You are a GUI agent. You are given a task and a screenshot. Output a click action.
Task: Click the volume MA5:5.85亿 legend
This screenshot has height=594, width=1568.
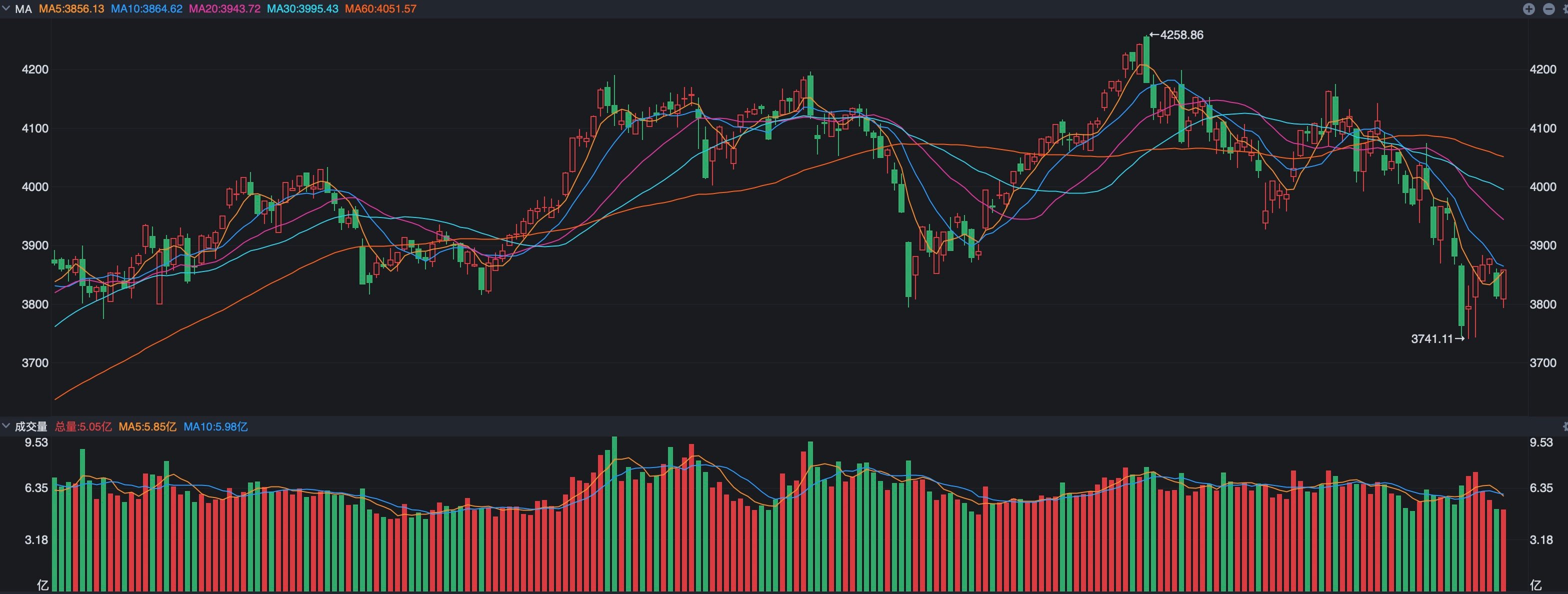(x=147, y=426)
